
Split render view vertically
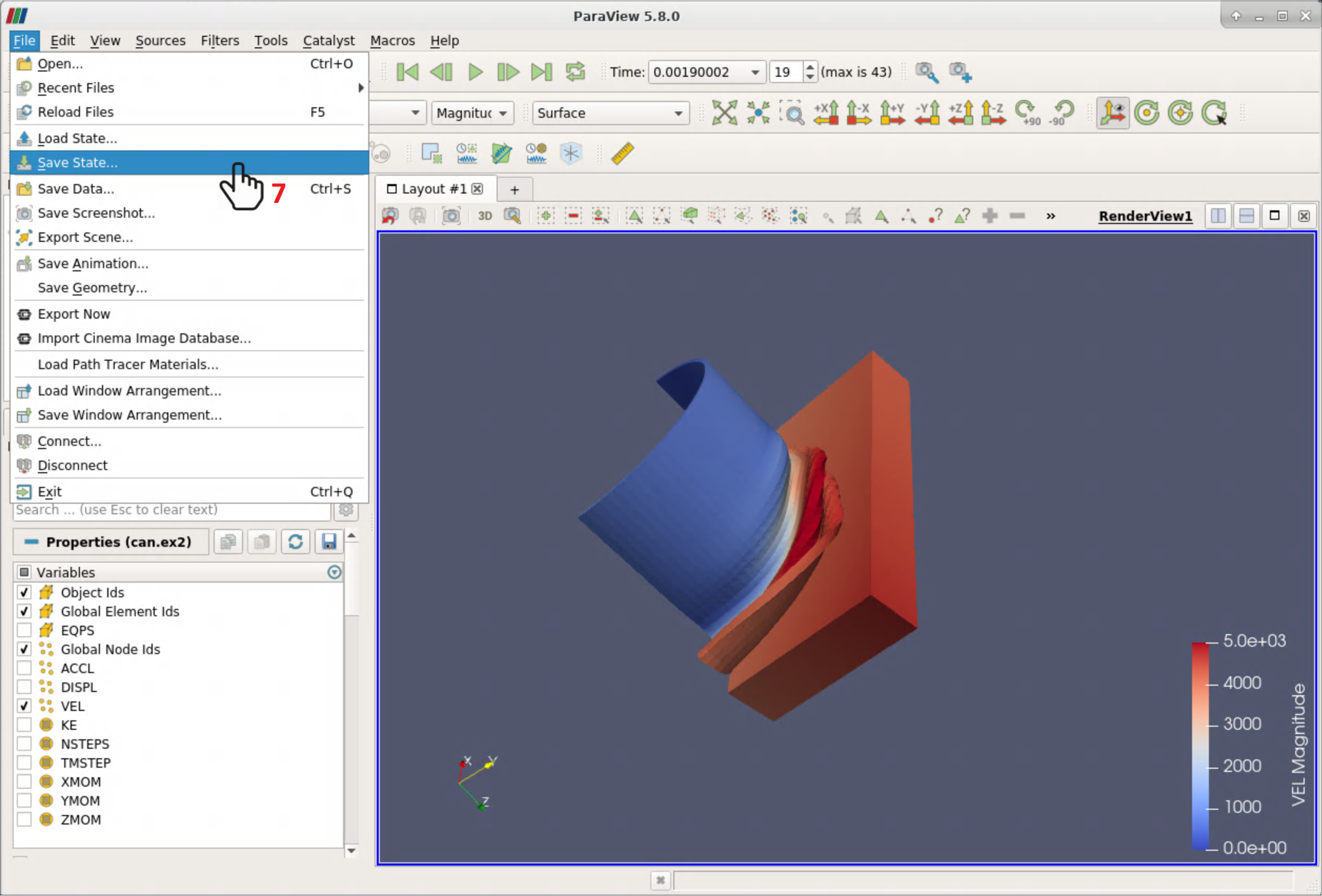point(1246,216)
